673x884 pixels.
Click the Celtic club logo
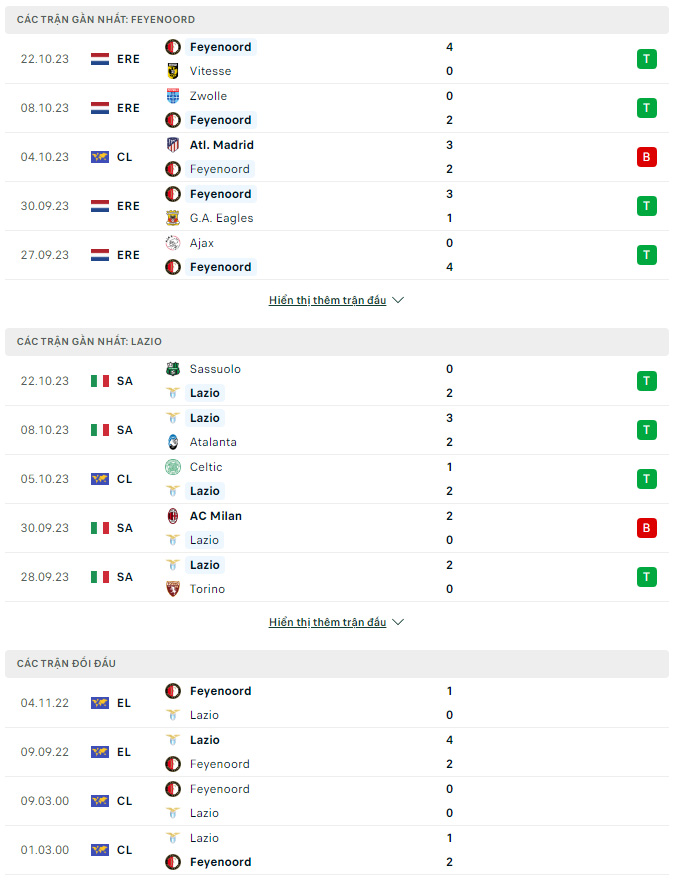(173, 467)
